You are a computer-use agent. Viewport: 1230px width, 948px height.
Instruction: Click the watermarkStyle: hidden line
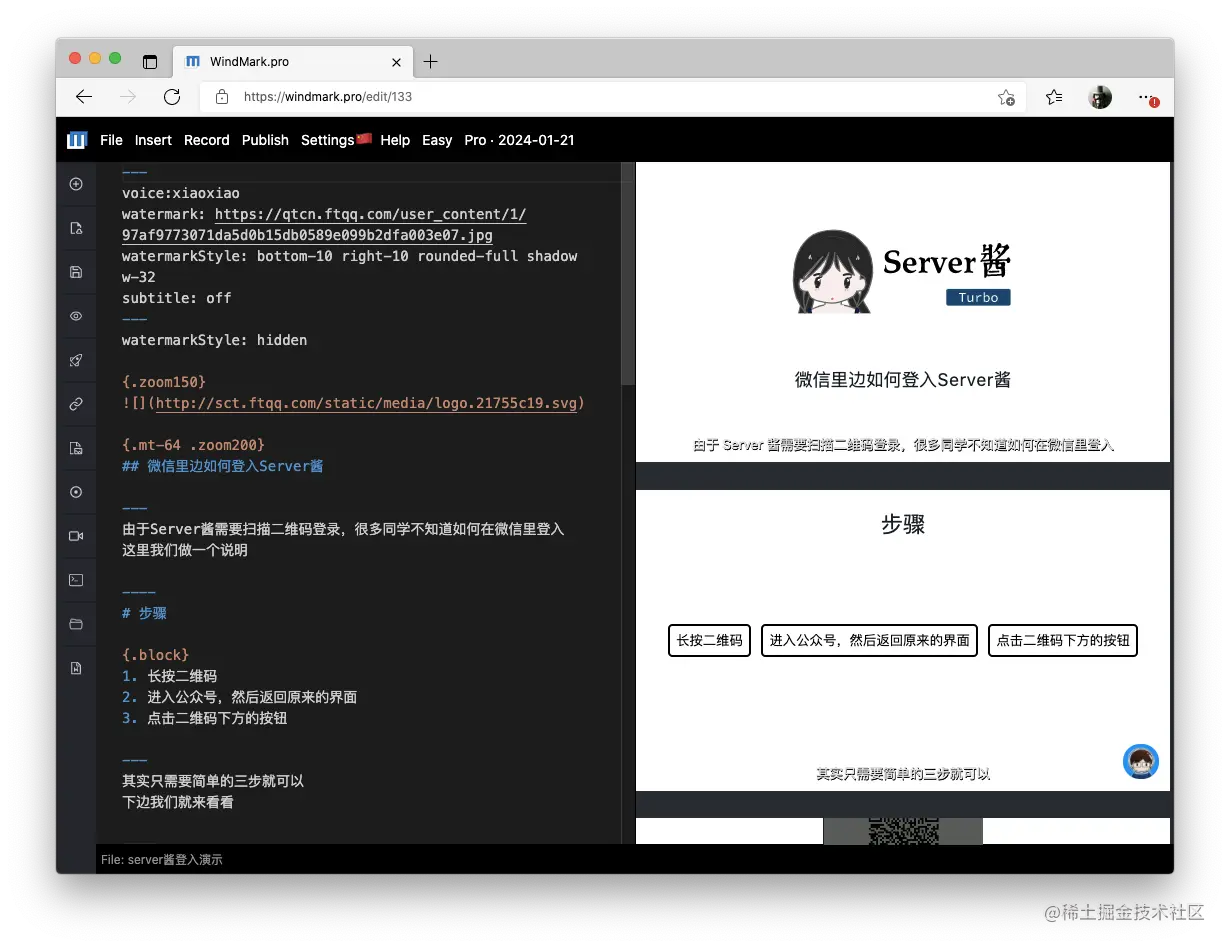point(214,340)
